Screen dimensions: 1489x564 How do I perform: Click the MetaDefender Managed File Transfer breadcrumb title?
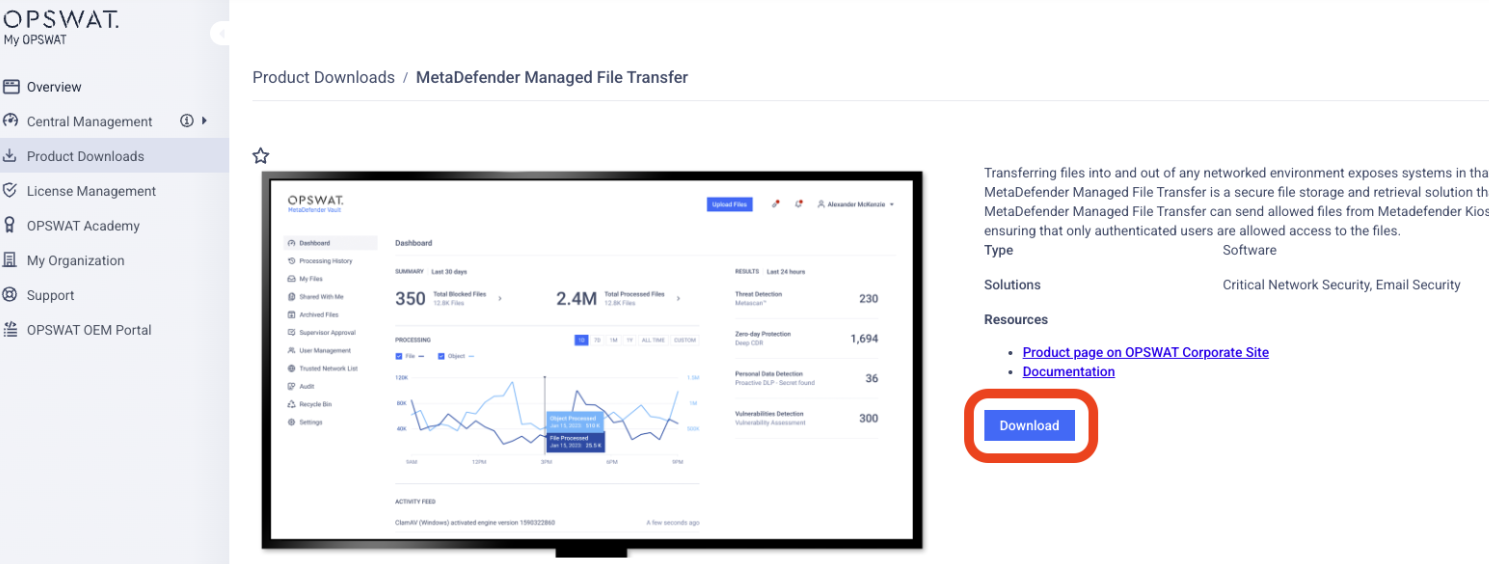pyautogui.click(x=552, y=77)
